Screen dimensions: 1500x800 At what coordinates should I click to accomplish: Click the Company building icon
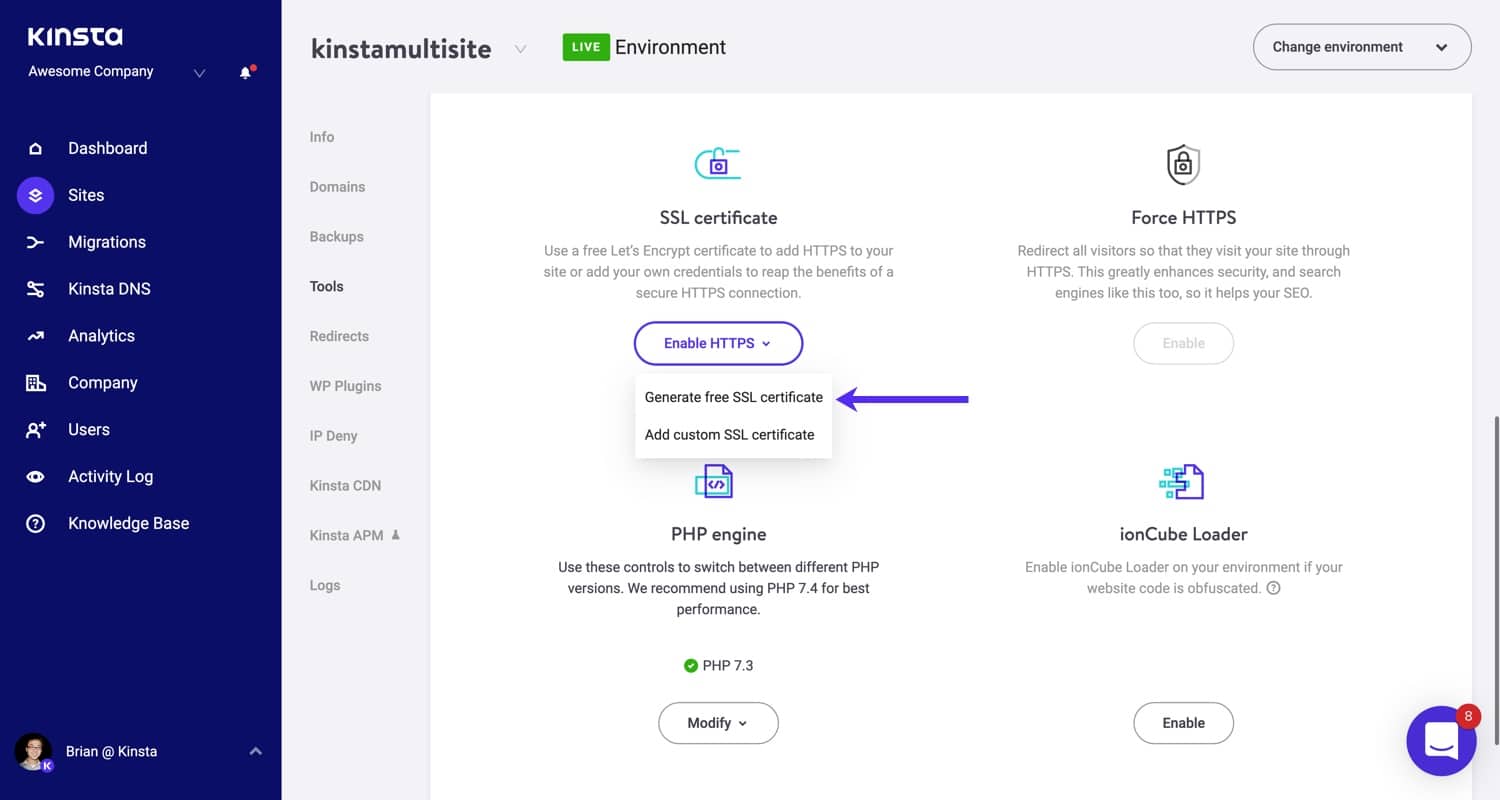coord(36,383)
